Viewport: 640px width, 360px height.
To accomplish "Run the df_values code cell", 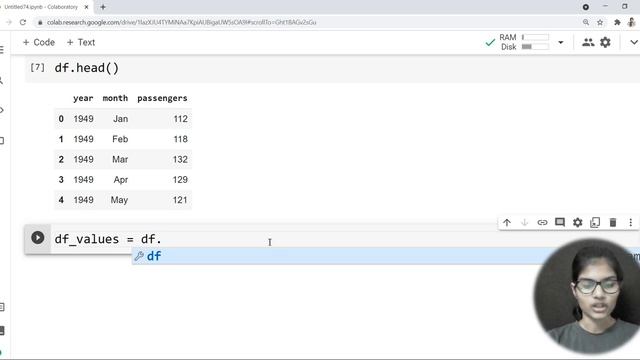I will coord(38,238).
